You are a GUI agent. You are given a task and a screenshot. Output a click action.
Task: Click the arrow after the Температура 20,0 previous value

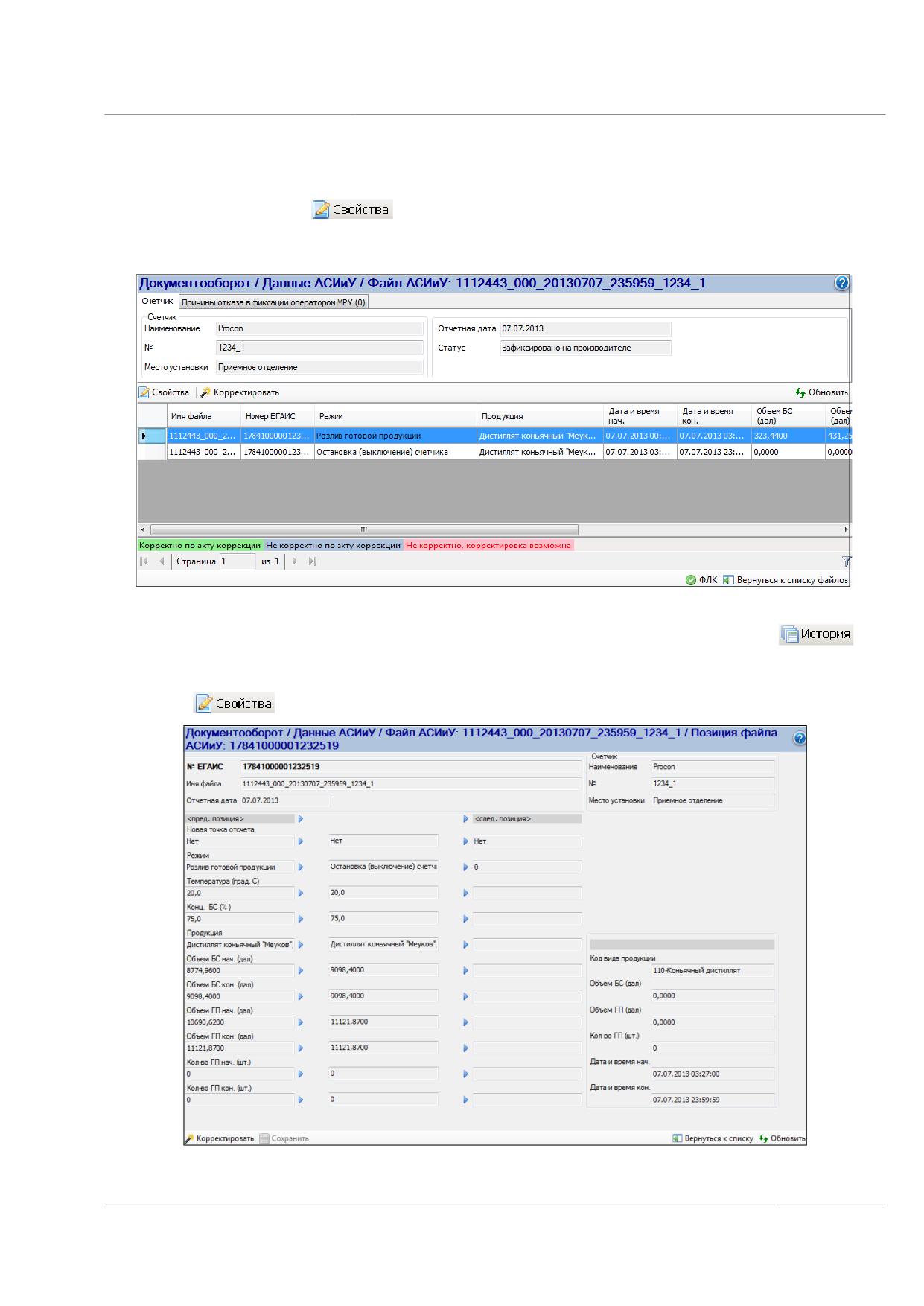(301, 893)
